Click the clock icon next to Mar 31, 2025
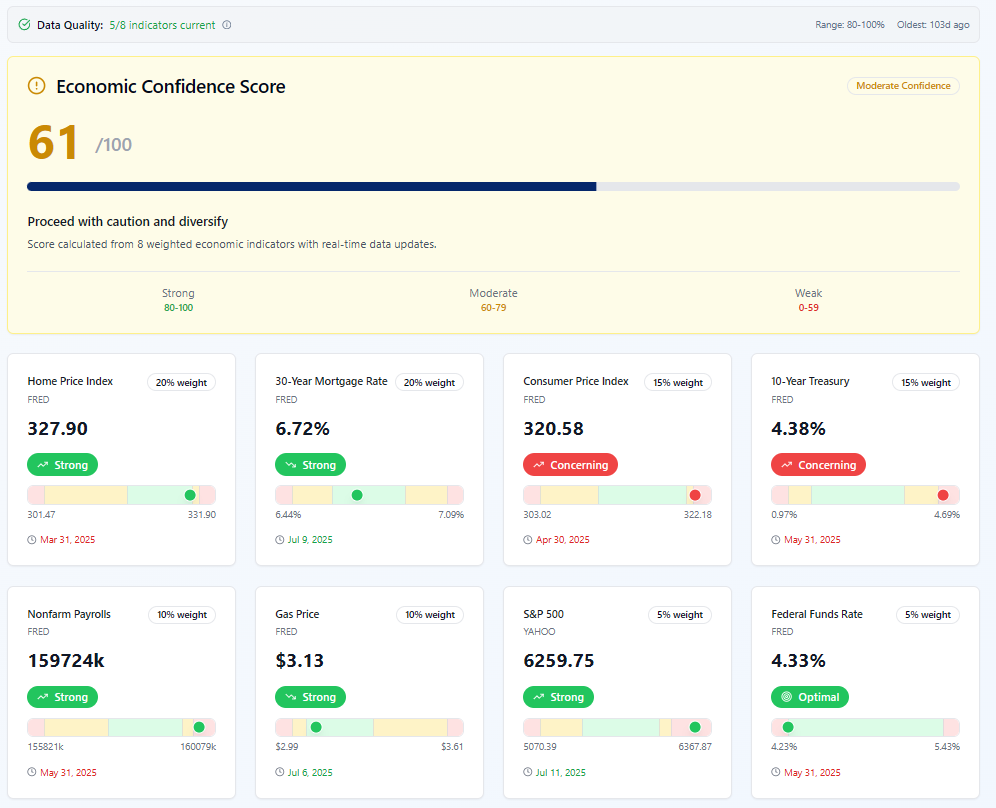The image size is (996, 808). 32,540
